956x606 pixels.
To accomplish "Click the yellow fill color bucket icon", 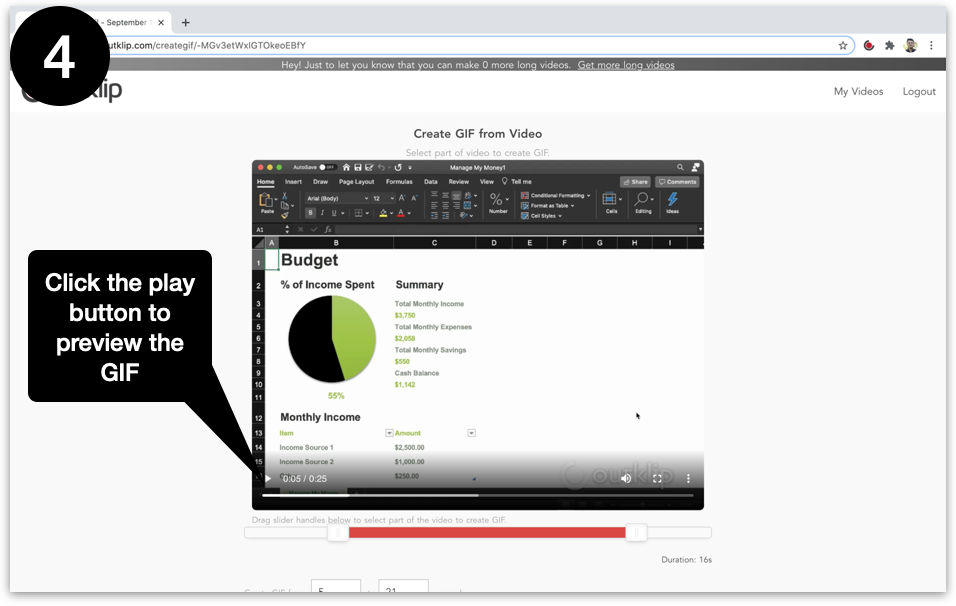I will tap(383, 213).
